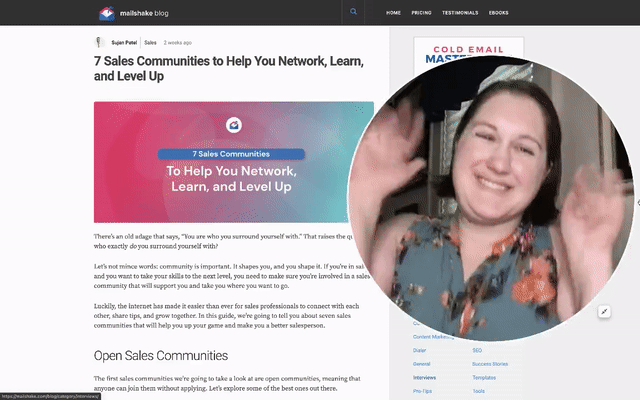640x400 pixels.
Task: Click the article headline about 7 Sales Communities
Action: [229, 68]
